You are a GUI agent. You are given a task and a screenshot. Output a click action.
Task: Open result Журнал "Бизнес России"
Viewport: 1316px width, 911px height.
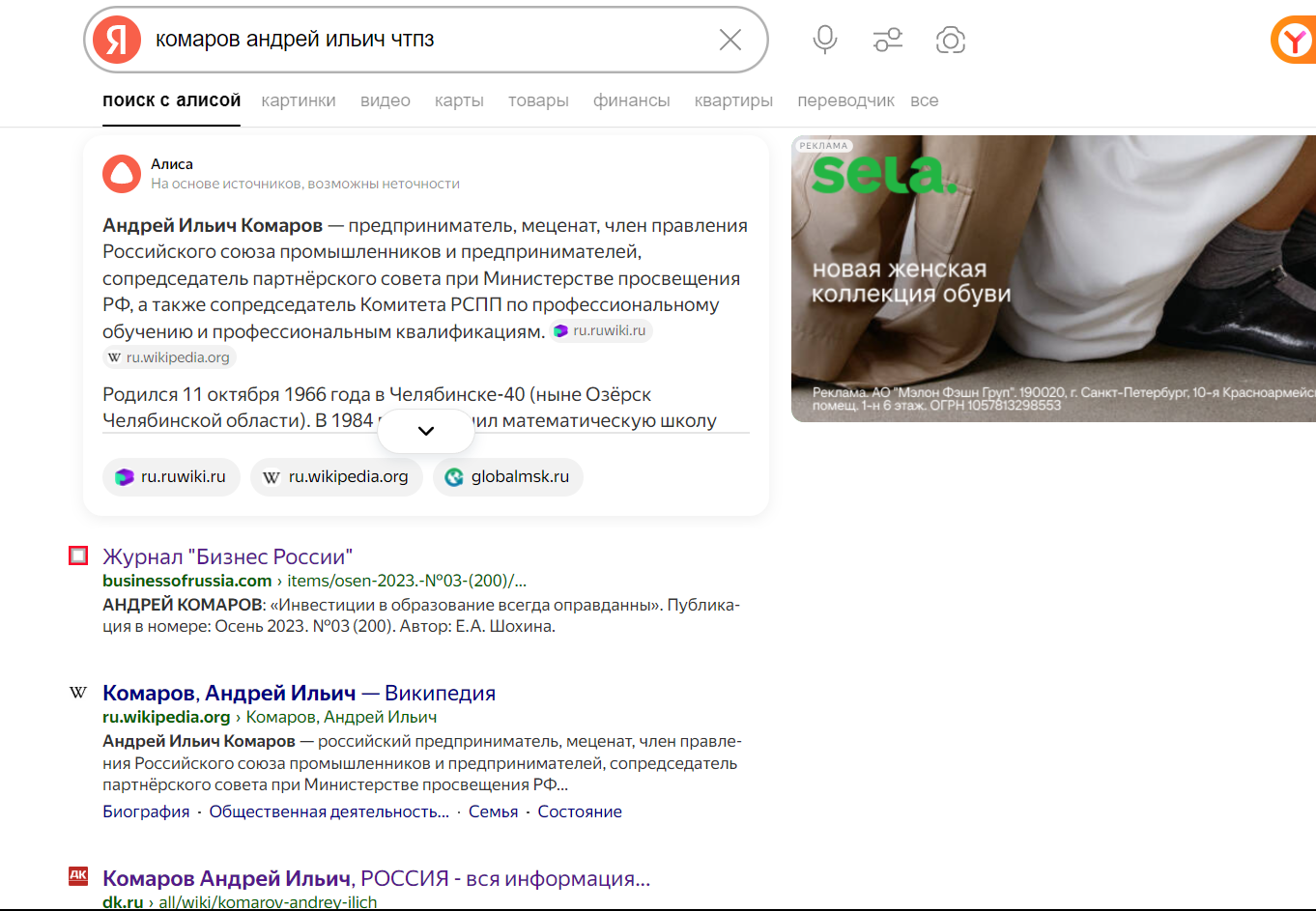pos(227,556)
